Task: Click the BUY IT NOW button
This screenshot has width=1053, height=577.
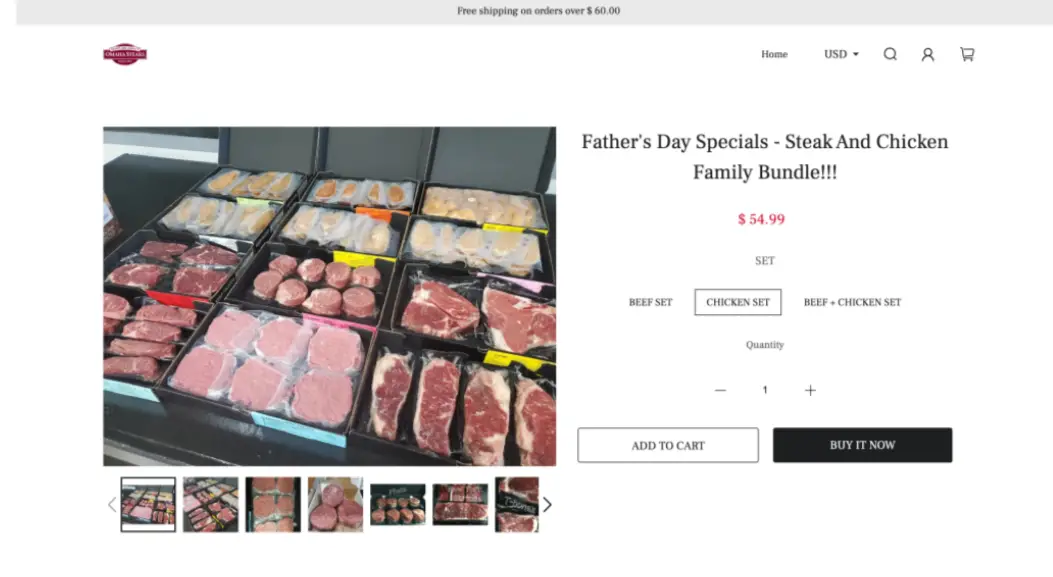Action: tap(862, 445)
